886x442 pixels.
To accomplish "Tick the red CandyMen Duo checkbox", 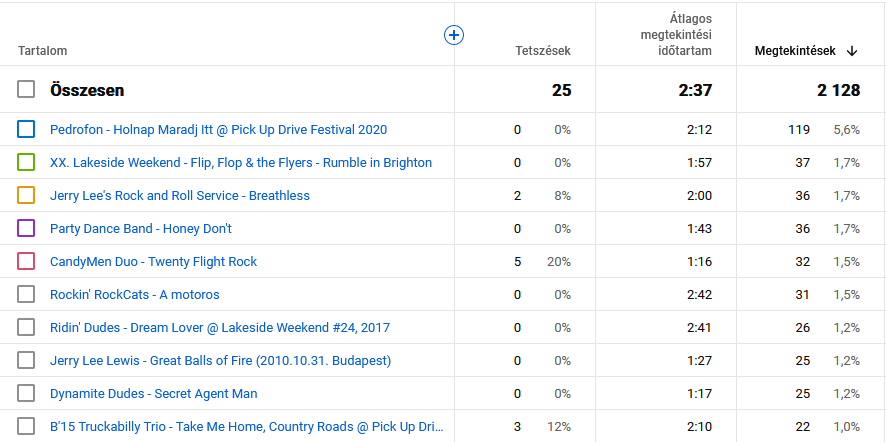I will [26, 261].
